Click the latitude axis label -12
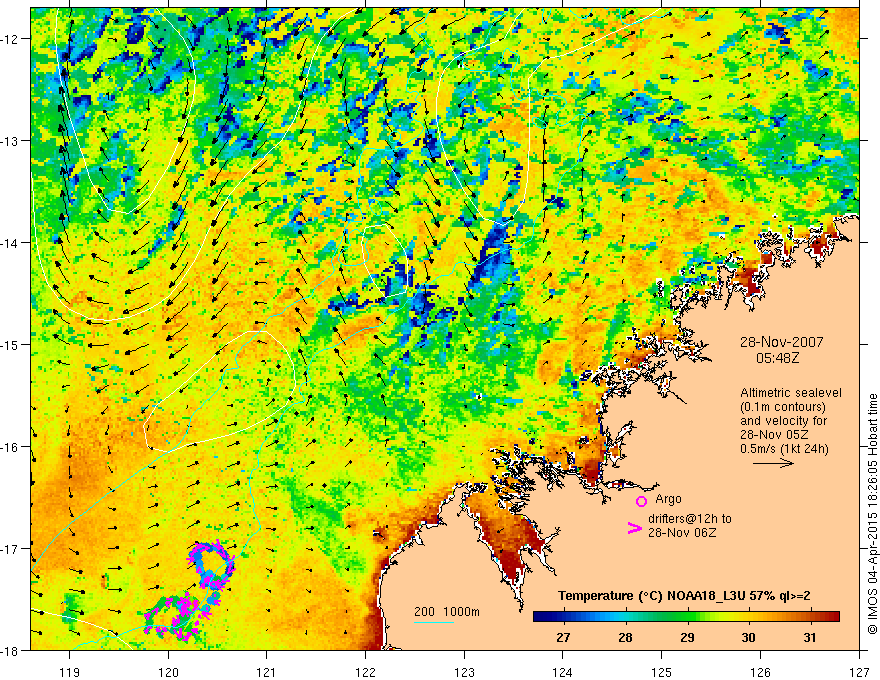The height and width of the screenshot is (680, 880). [10, 39]
